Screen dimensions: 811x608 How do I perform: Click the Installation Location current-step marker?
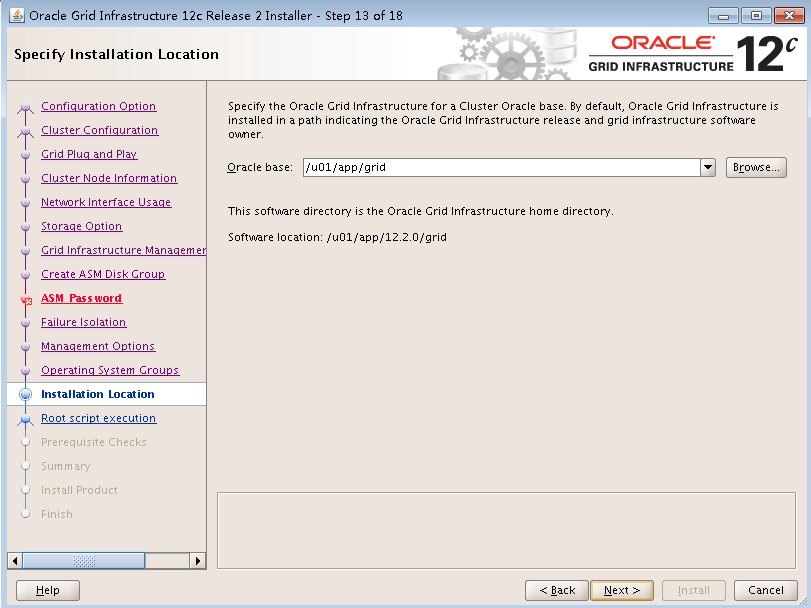25,394
